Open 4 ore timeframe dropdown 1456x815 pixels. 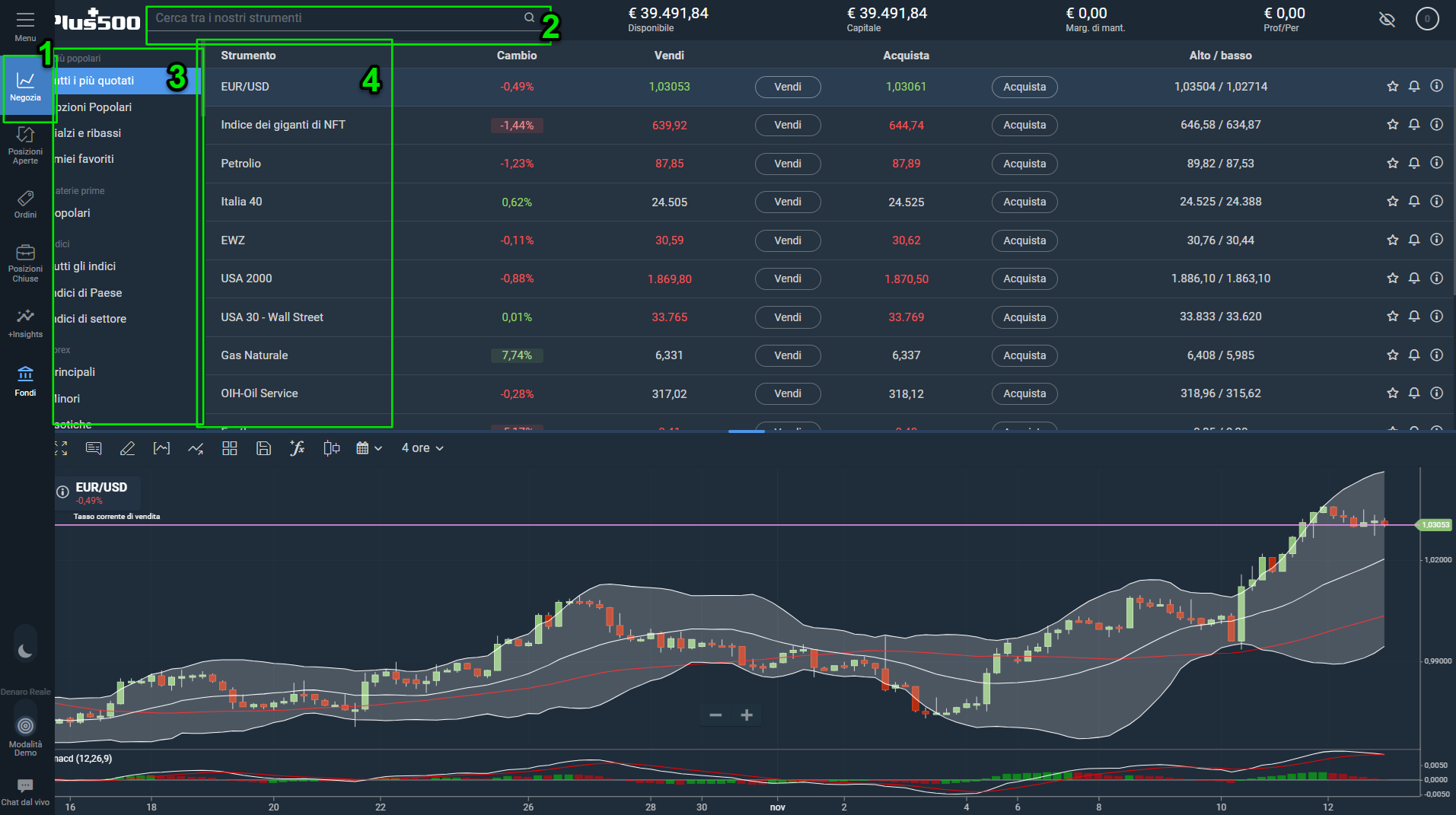422,448
